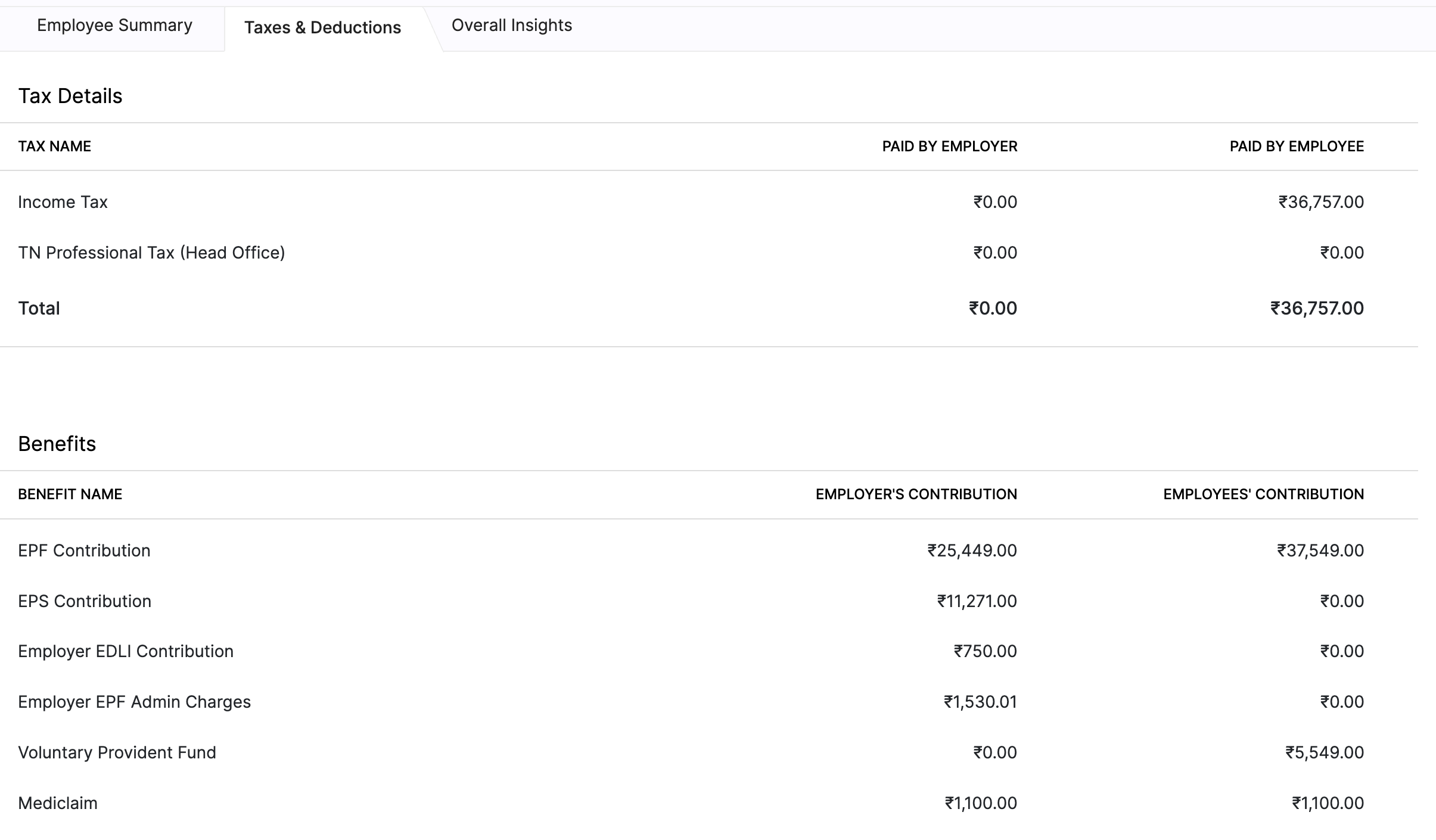This screenshot has width=1436, height=840.
Task: Click the TAX NAME column header
Action: click(54, 147)
